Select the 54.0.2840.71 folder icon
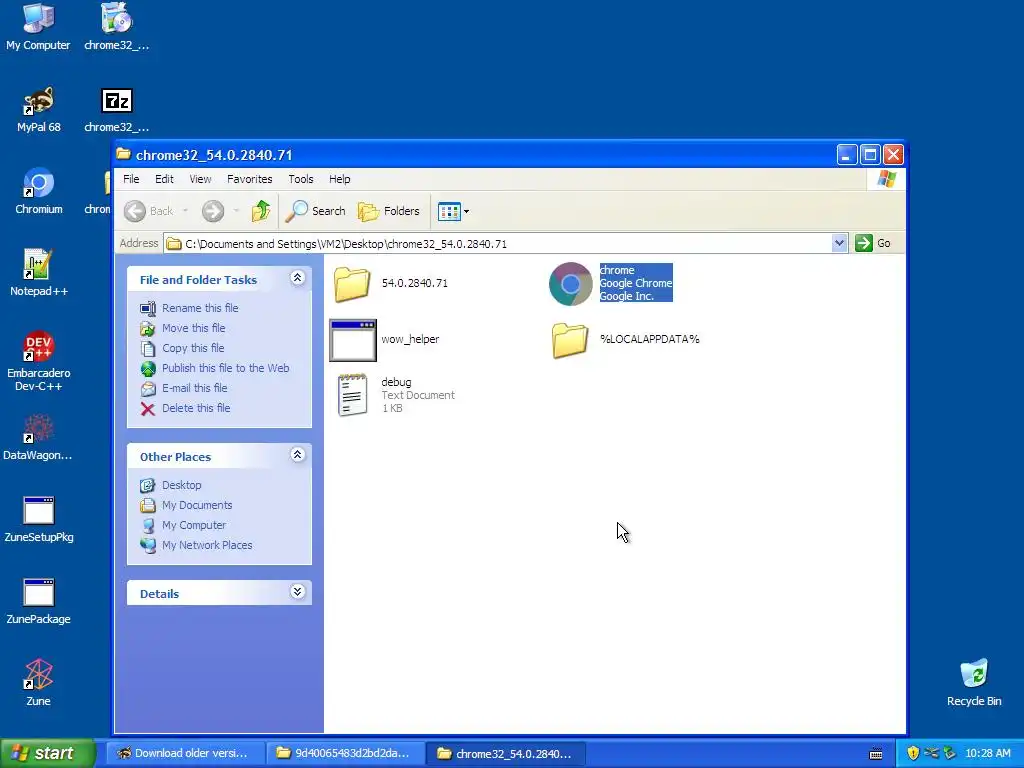1024x768 pixels. click(352, 284)
